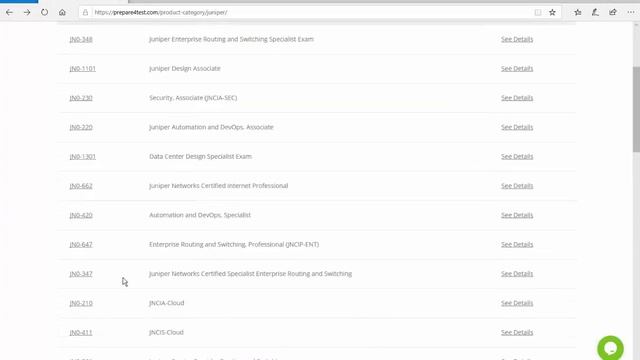Image resolution: width=640 pixels, height=360 pixels.
Task: Select text 'Automation and DevOps, Specialist'
Action: [x=200, y=215]
